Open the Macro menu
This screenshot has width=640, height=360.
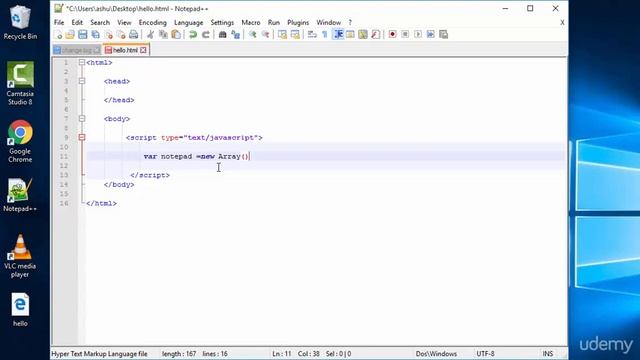point(251,22)
